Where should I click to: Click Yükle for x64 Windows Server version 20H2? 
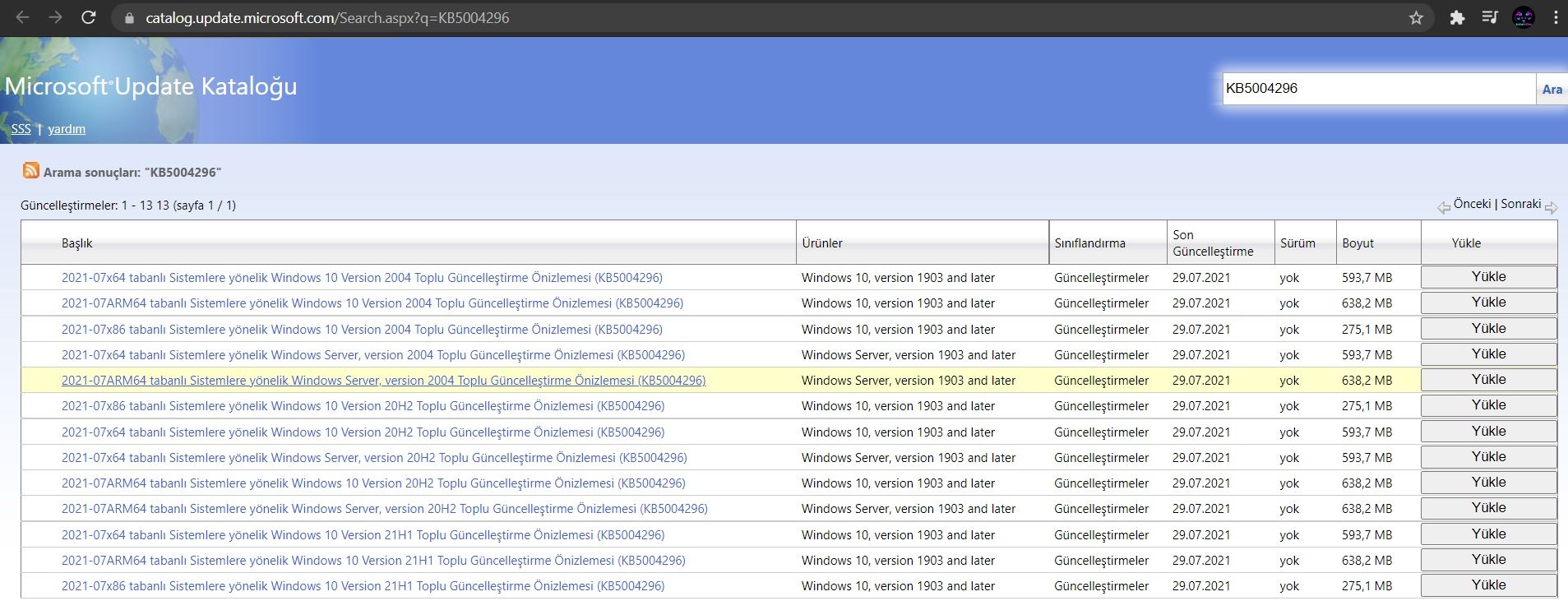[1488, 457]
